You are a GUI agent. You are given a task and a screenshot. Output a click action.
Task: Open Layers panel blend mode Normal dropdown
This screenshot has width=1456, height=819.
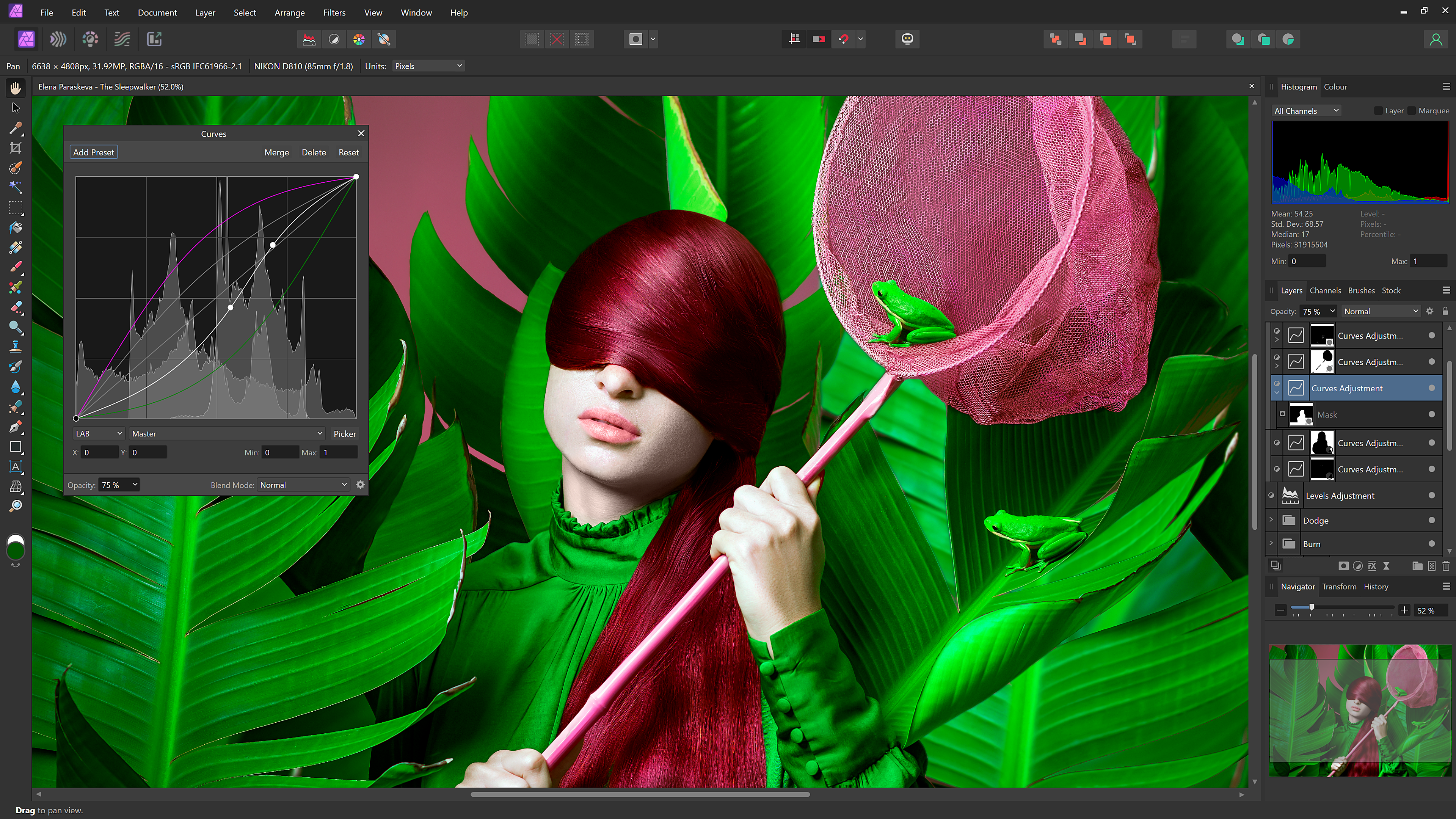point(1381,311)
